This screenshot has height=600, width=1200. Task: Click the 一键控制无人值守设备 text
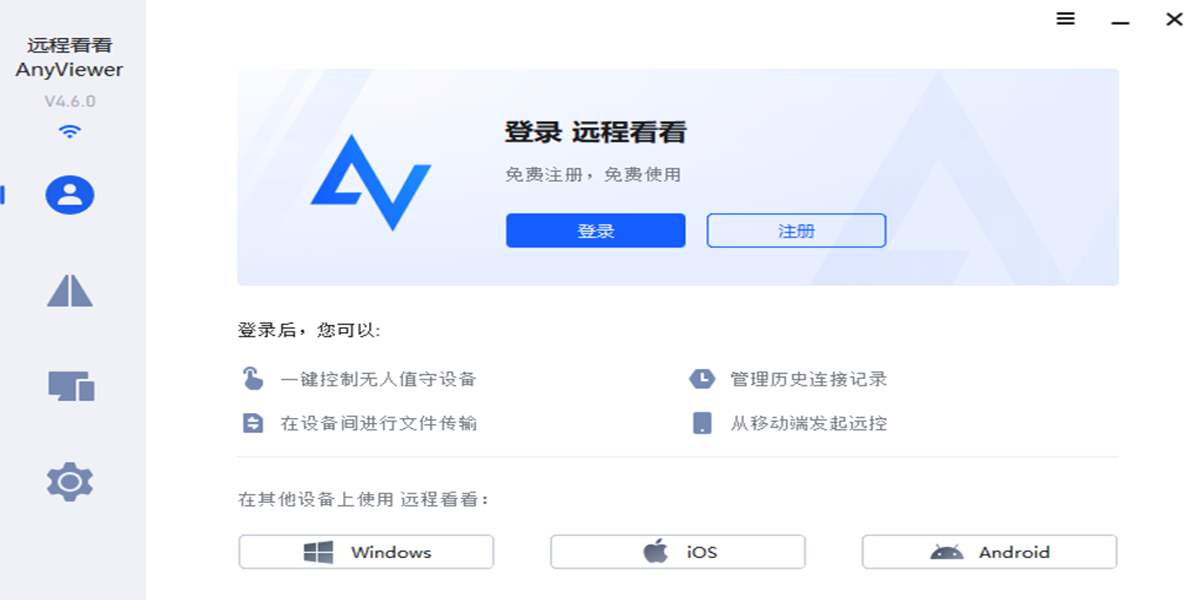click(x=379, y=379)
